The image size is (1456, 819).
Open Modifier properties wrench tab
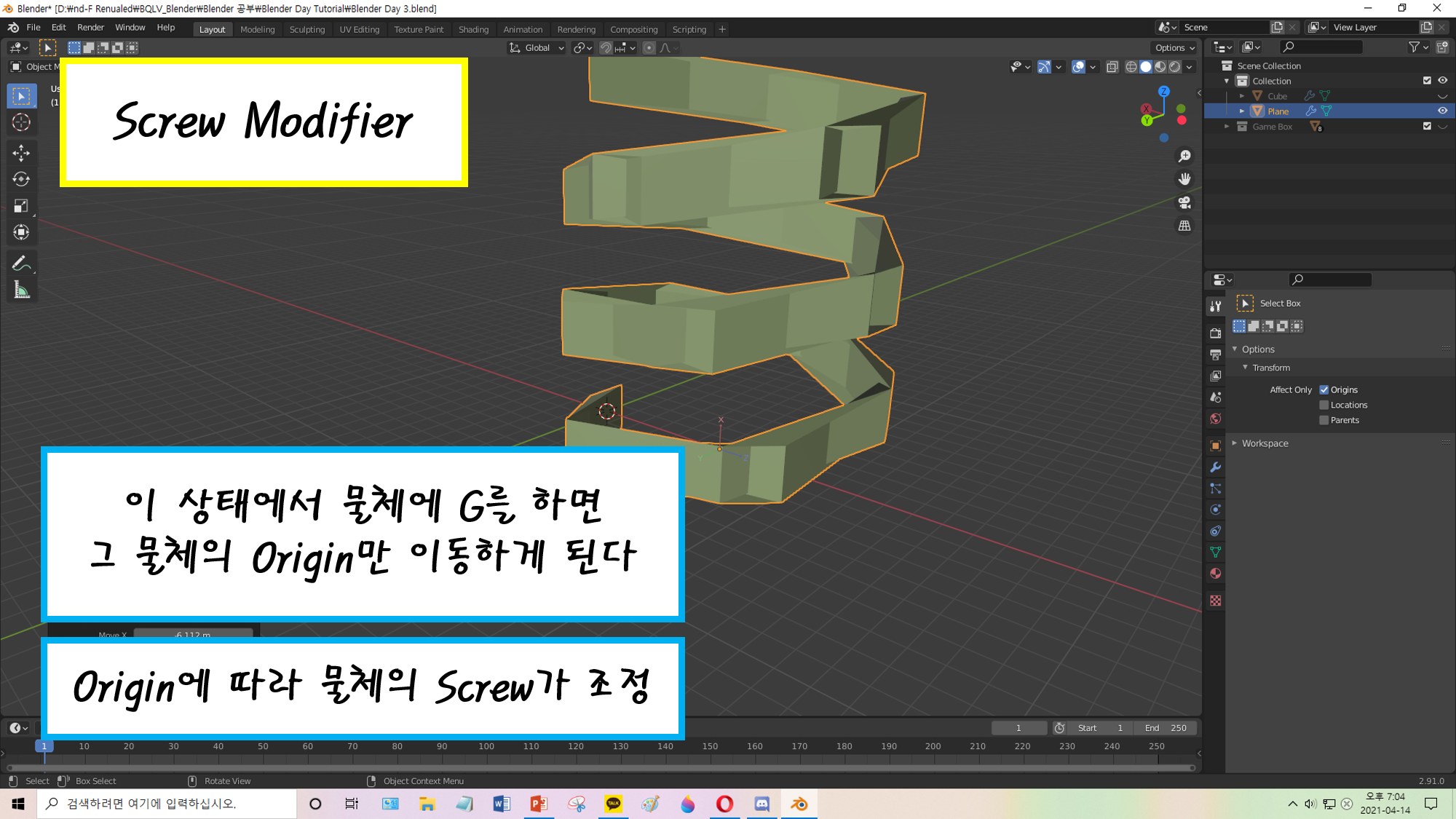click(x=1215, y=467)
